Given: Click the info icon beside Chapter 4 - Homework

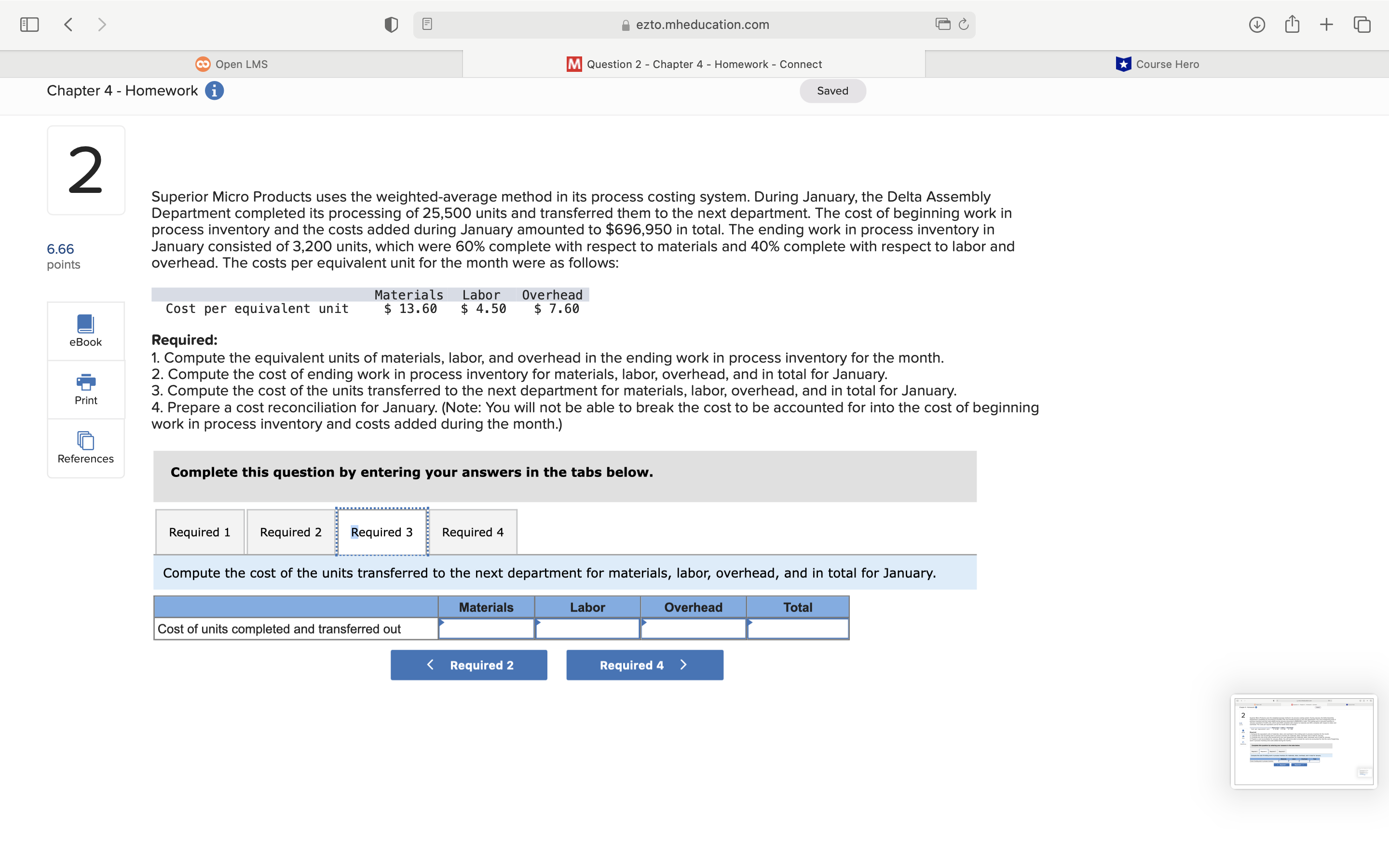Looking at the screenshot, I should (214, 90).
